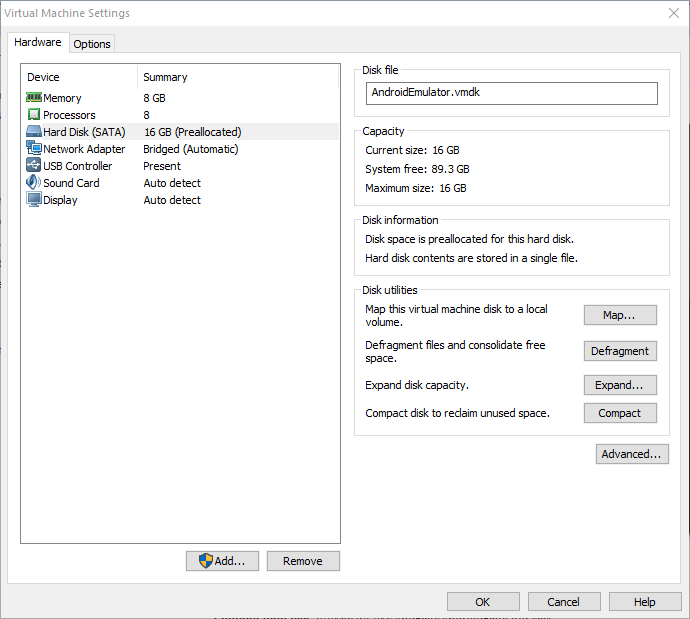This screenshot has height=619, width=690.
Task: Select the Hard Disk (SATA) drive icon
Action: click(33, 132)
